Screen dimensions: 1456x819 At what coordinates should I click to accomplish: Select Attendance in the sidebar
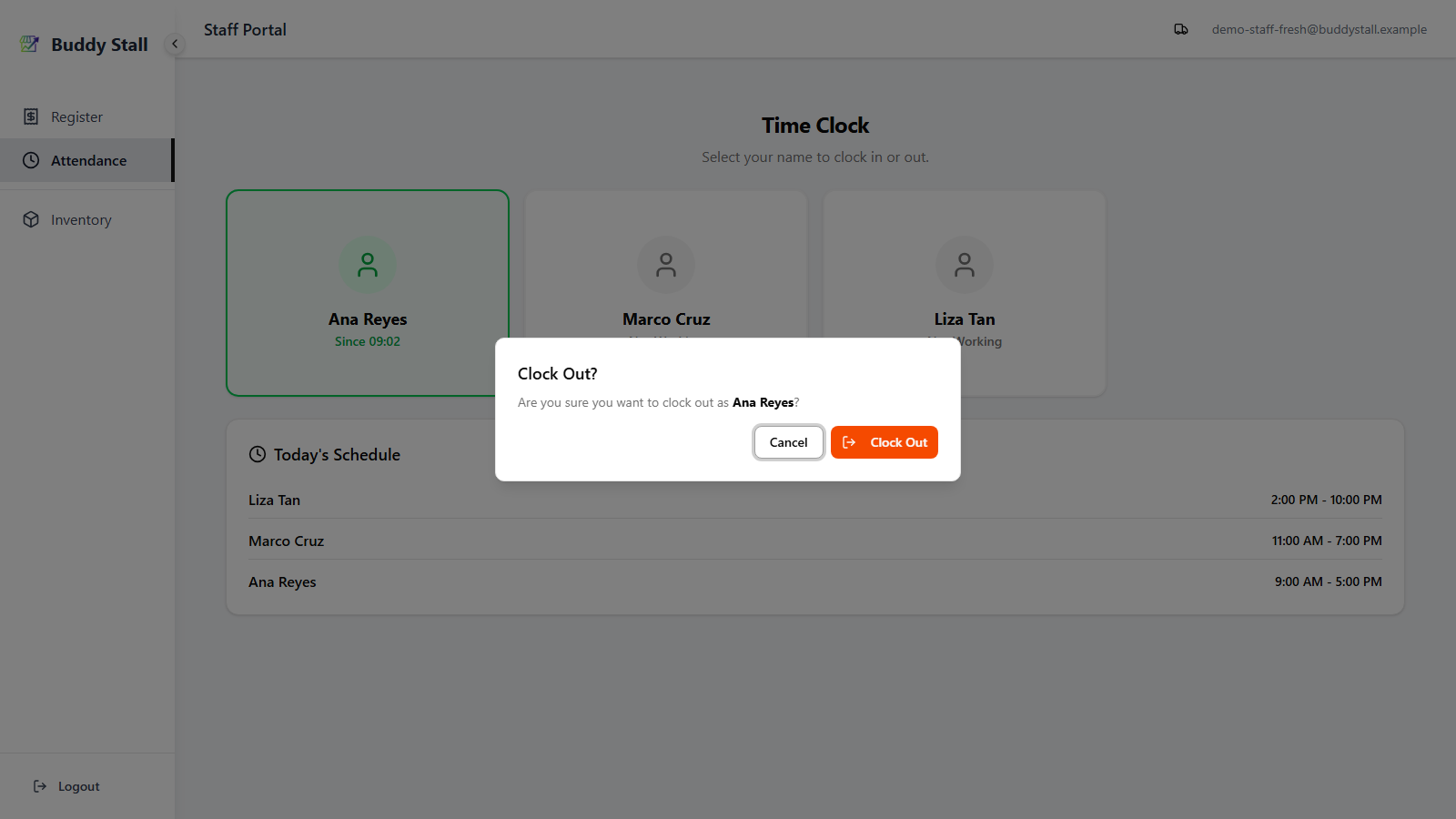87,160
